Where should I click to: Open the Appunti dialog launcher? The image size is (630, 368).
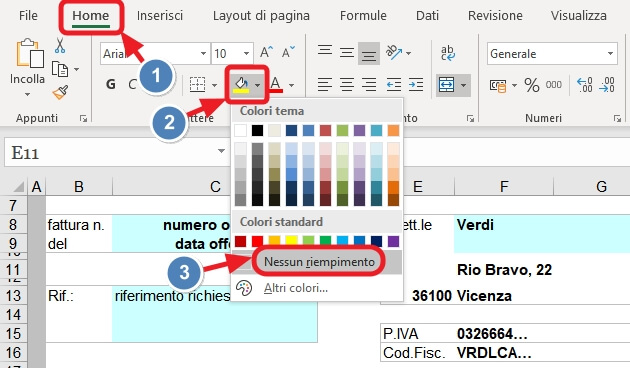[x=83, y=118]
